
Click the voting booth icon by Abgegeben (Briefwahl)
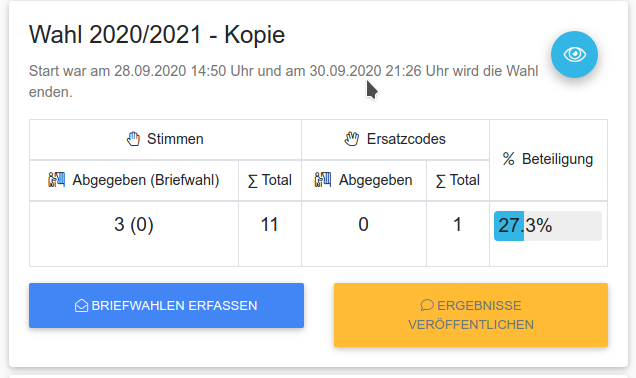click(56, 179)
